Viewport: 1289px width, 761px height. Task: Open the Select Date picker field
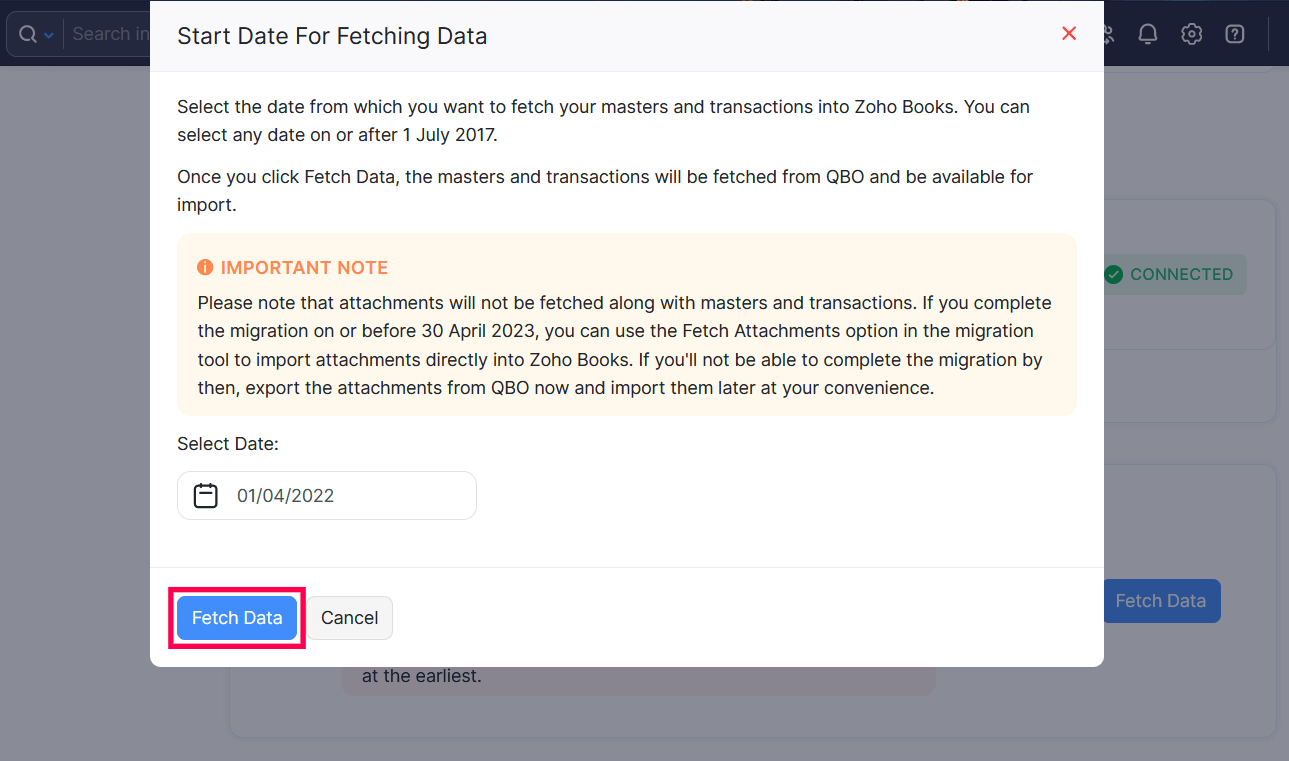pos(326,495)
